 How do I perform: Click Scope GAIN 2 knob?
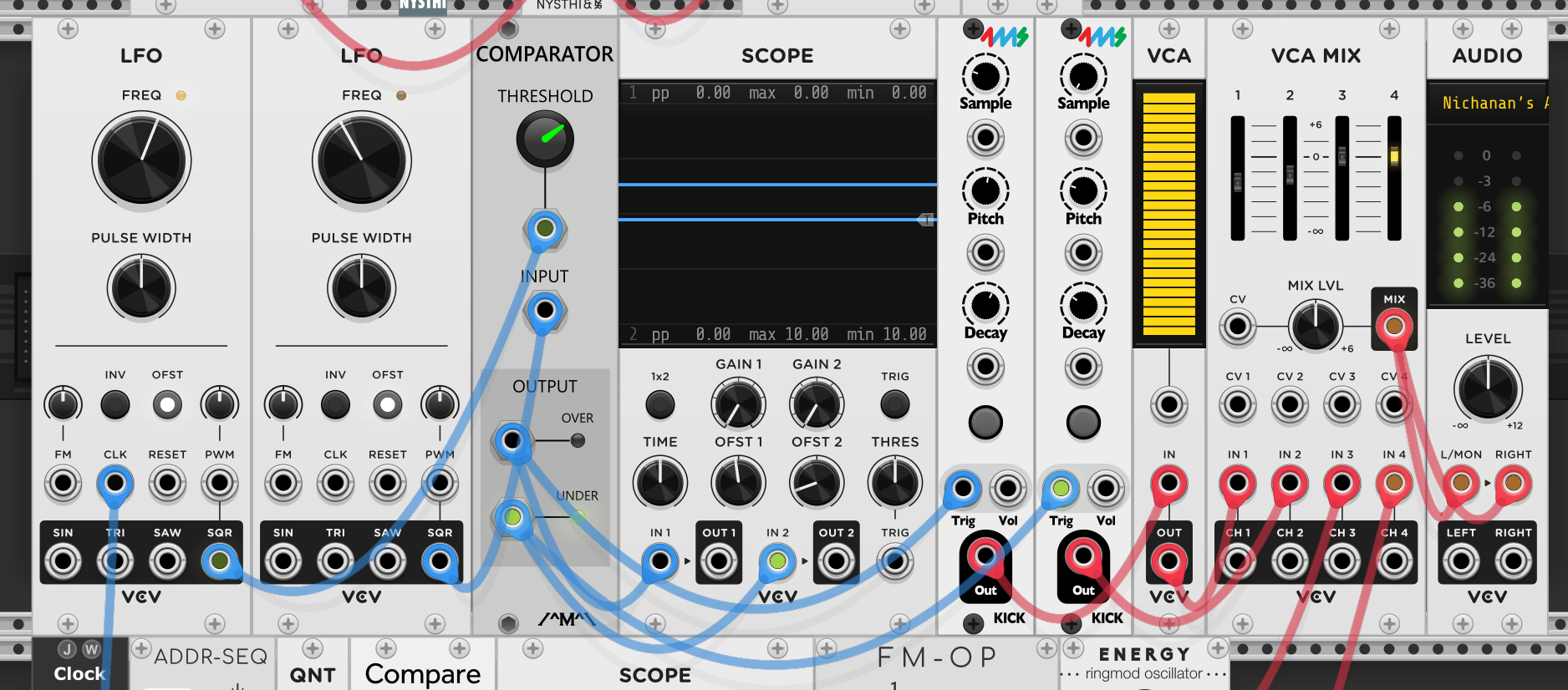(x=817, y=405)
